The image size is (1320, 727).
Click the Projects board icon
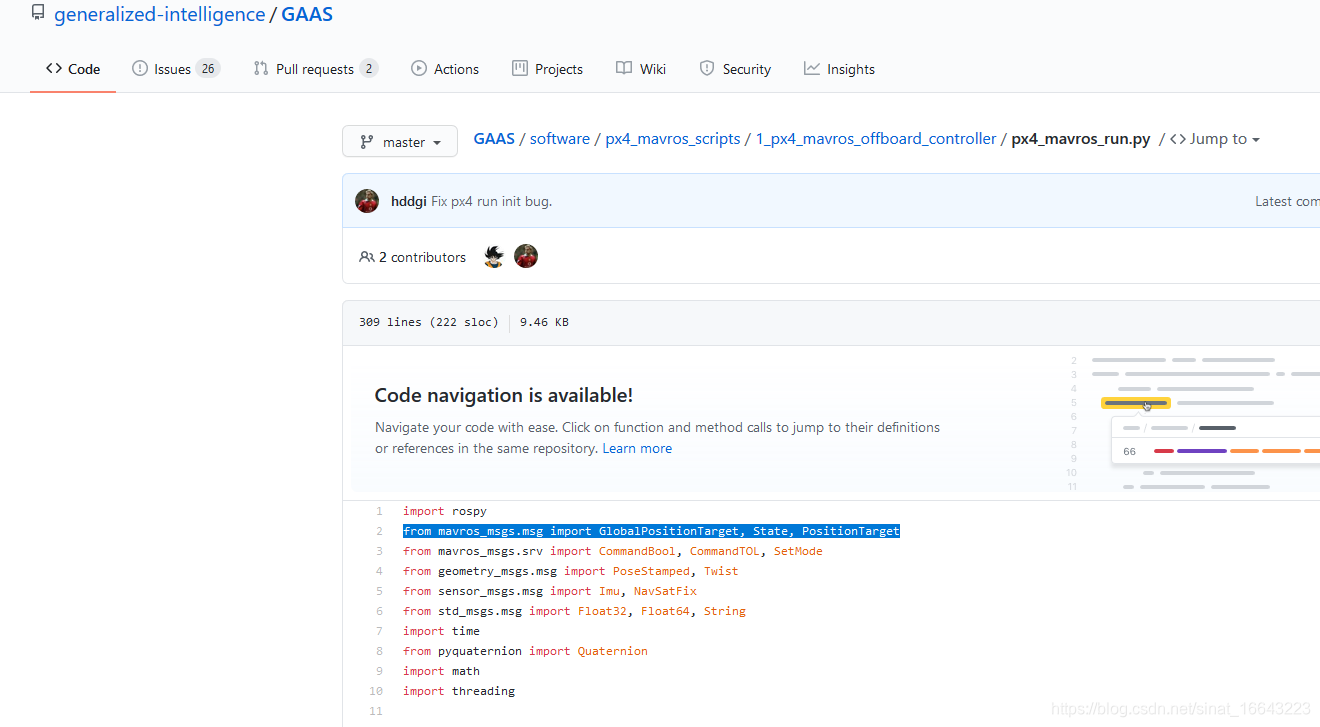(520, 69)
